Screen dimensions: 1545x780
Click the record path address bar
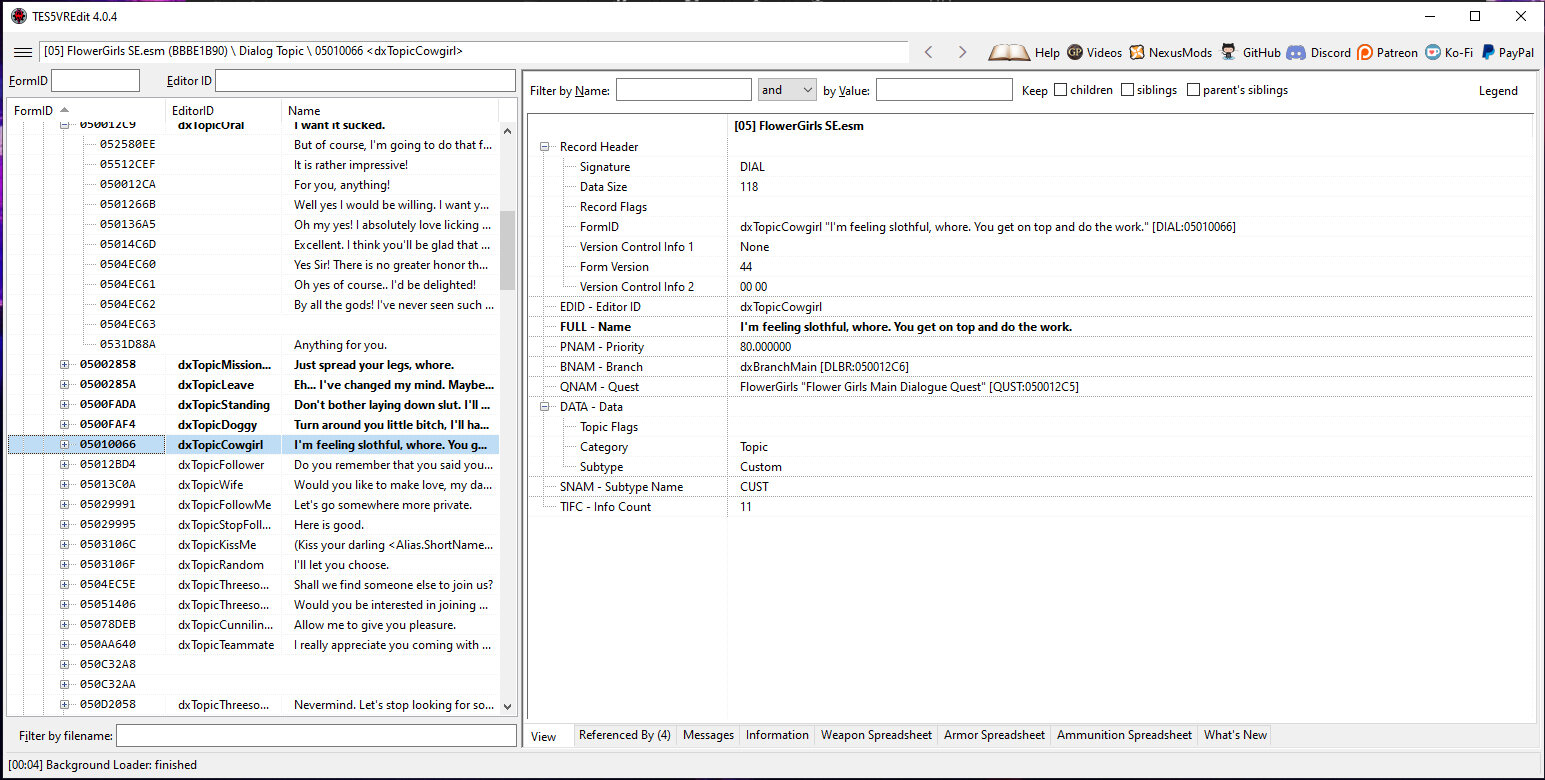click(x=474, y=51)
